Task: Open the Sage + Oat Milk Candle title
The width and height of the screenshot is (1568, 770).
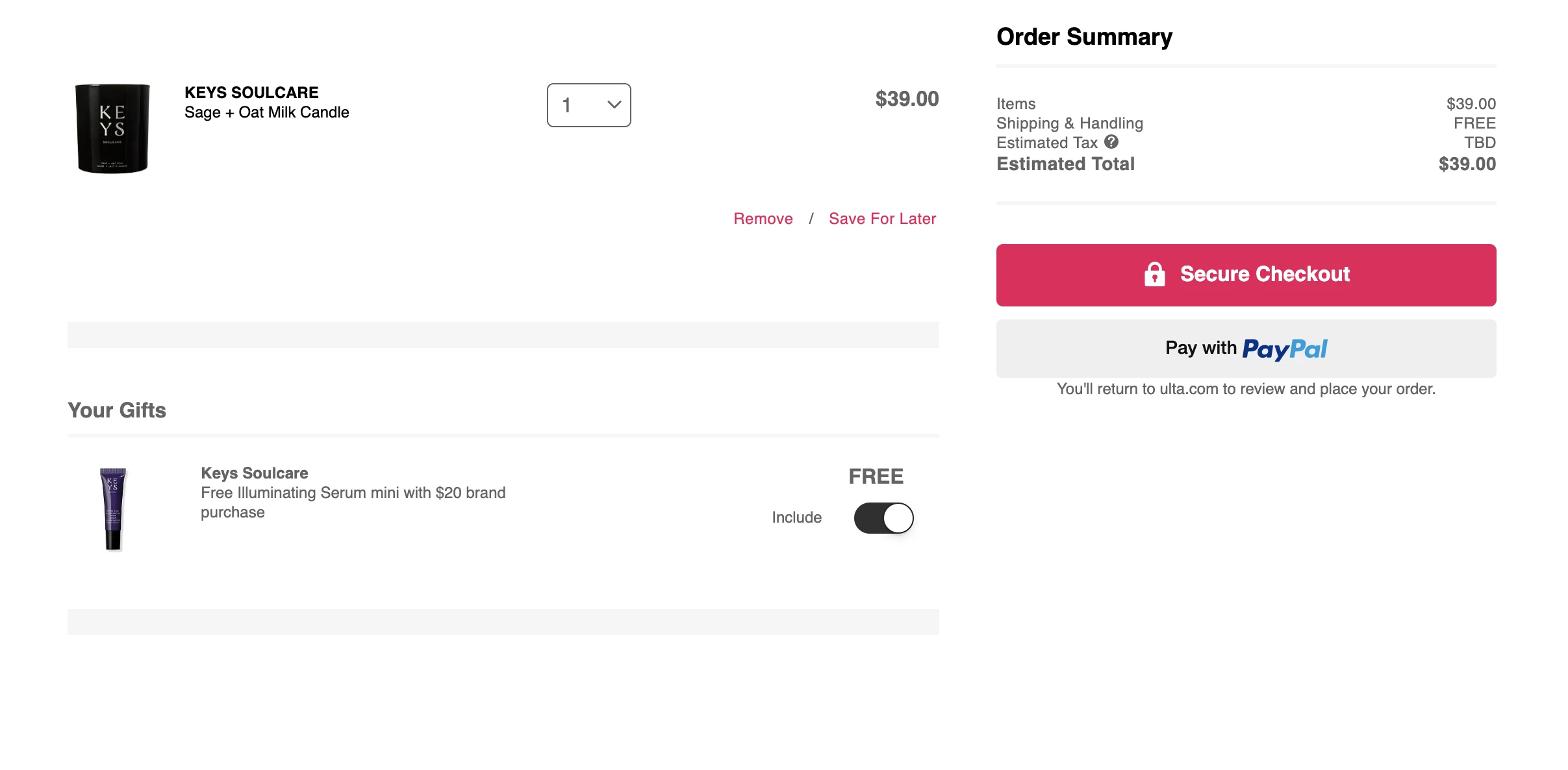Action: (266, 112)
